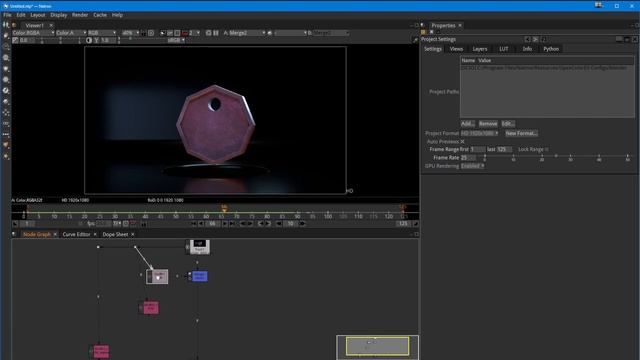Image resolution: width=640 pixels, height=360 pixels.
Task: Open the Edit menu
Action: 21,15
